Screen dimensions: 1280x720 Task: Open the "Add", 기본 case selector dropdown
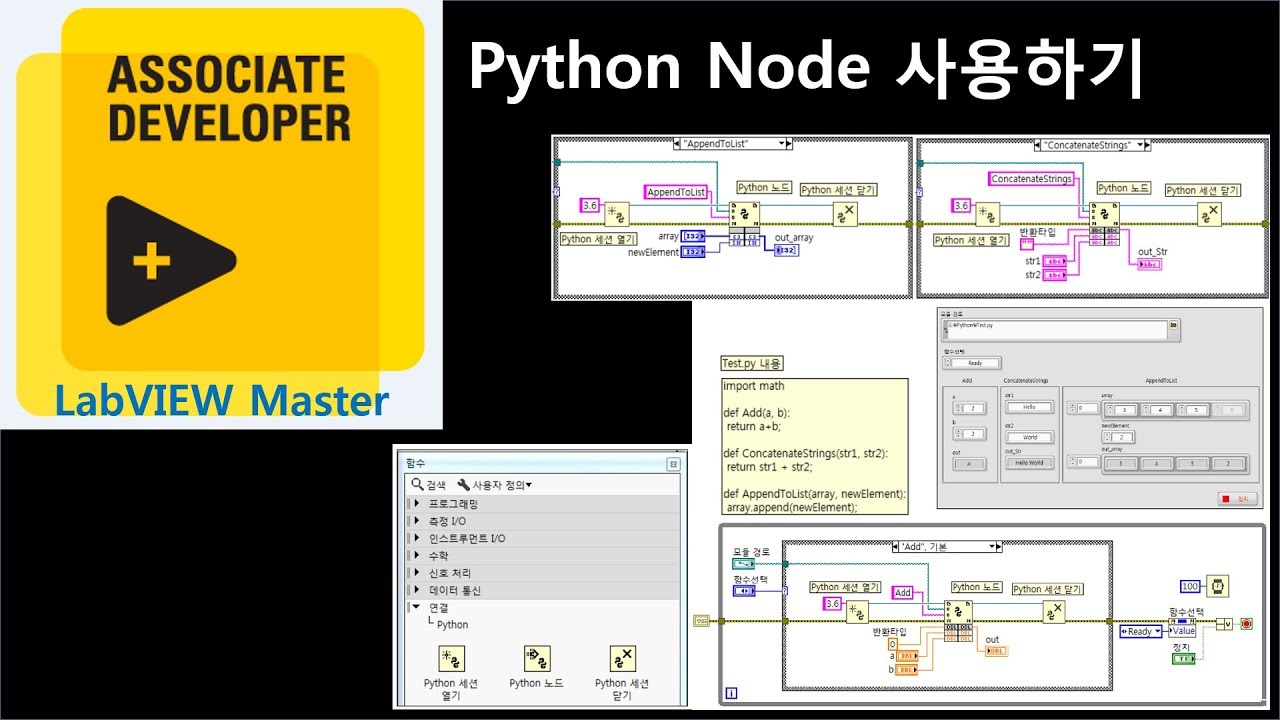point(994,547)
